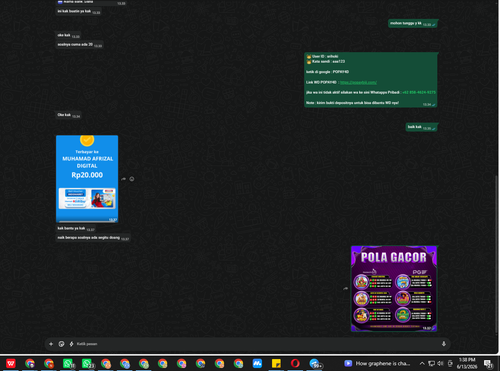React with emoji to payment receipt image
Image resolution: width=500 pixels, height=371 pixels.
132,179
